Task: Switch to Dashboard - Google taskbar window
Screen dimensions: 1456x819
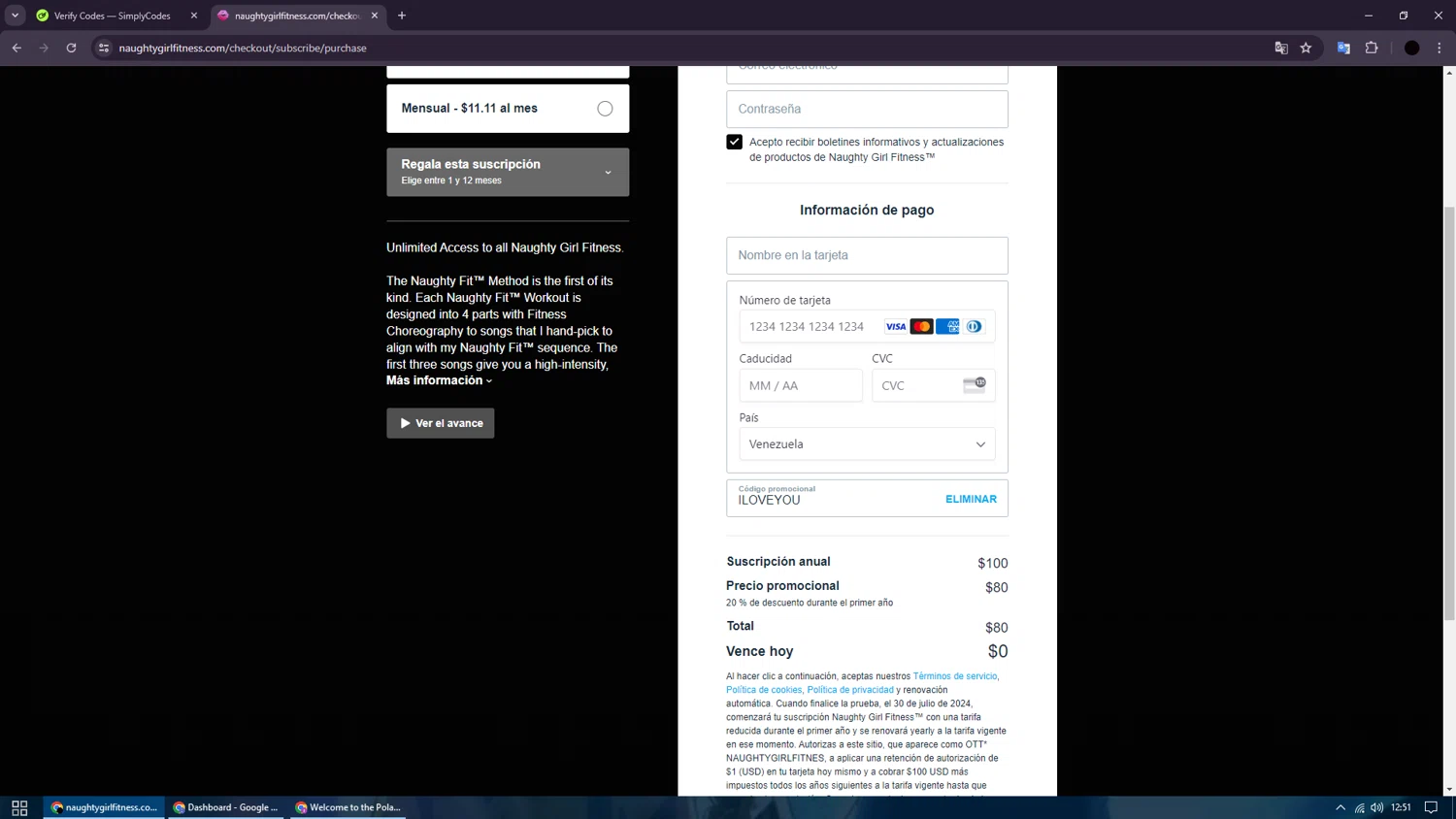Action: 226,807
